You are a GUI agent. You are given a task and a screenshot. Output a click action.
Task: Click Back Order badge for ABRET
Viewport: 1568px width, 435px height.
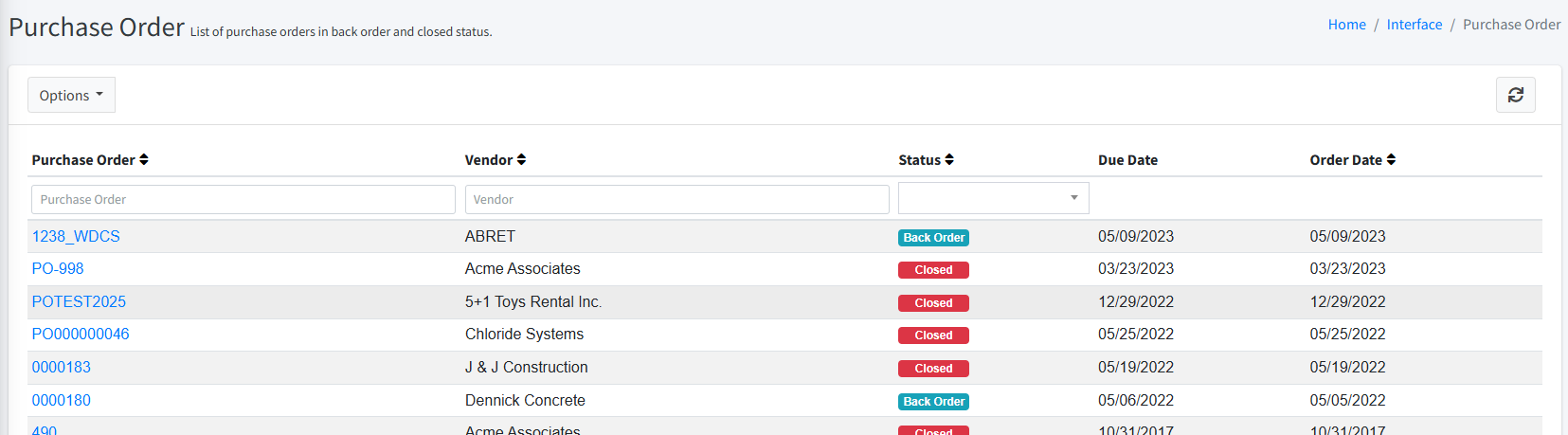tap(933, 238)
